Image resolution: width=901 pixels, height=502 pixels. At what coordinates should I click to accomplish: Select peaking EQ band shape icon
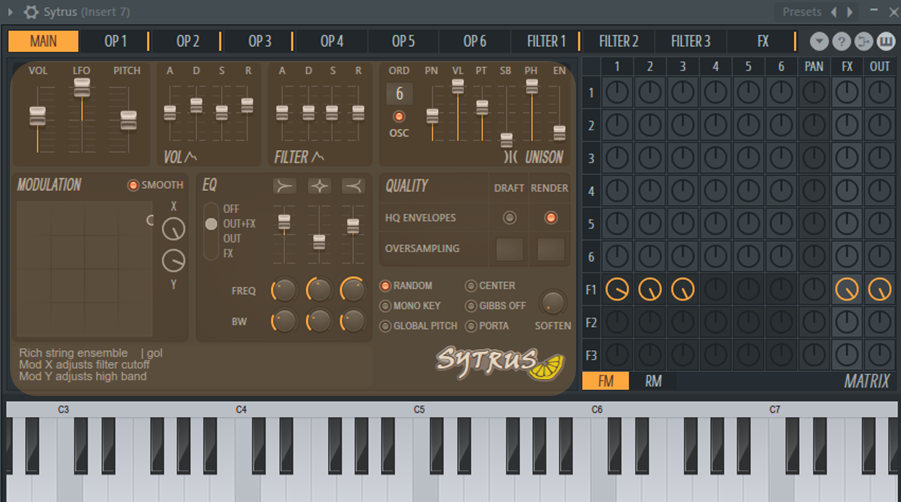click(319, 186)
